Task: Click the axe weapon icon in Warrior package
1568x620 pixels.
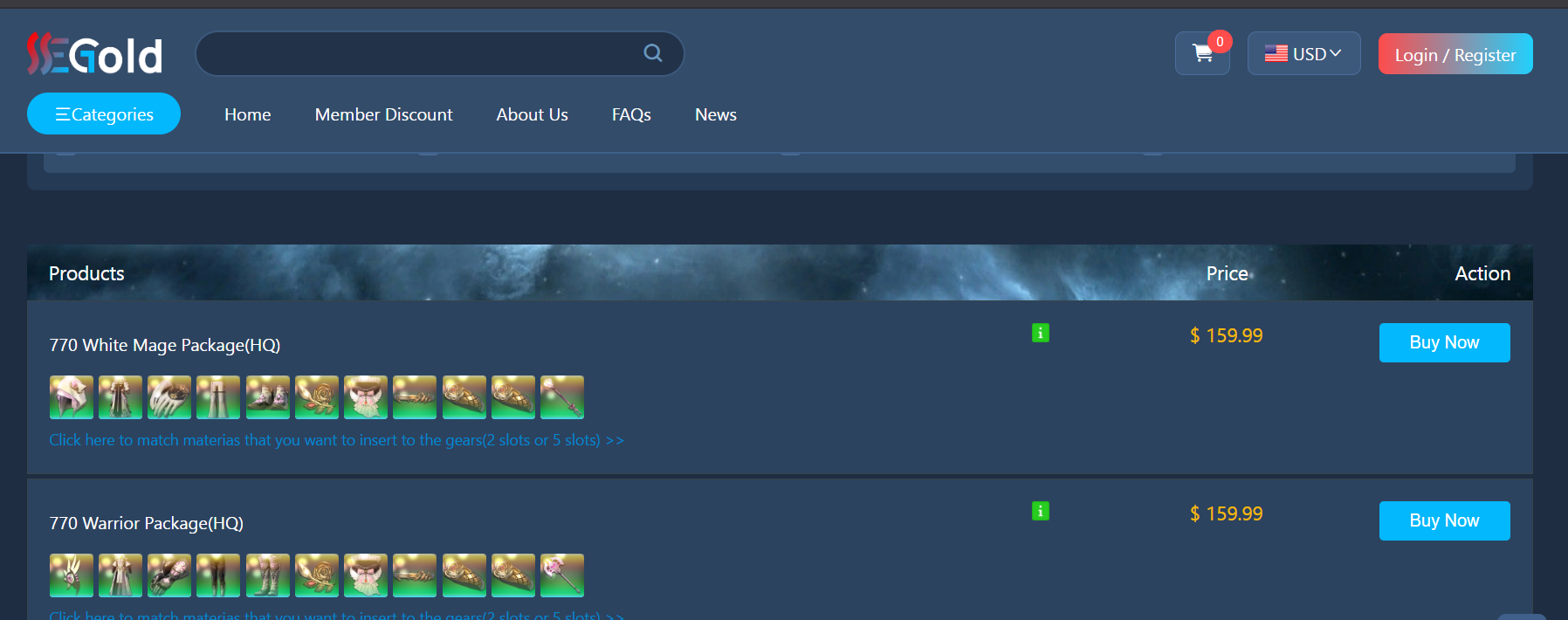Action: tap(562, 575)
